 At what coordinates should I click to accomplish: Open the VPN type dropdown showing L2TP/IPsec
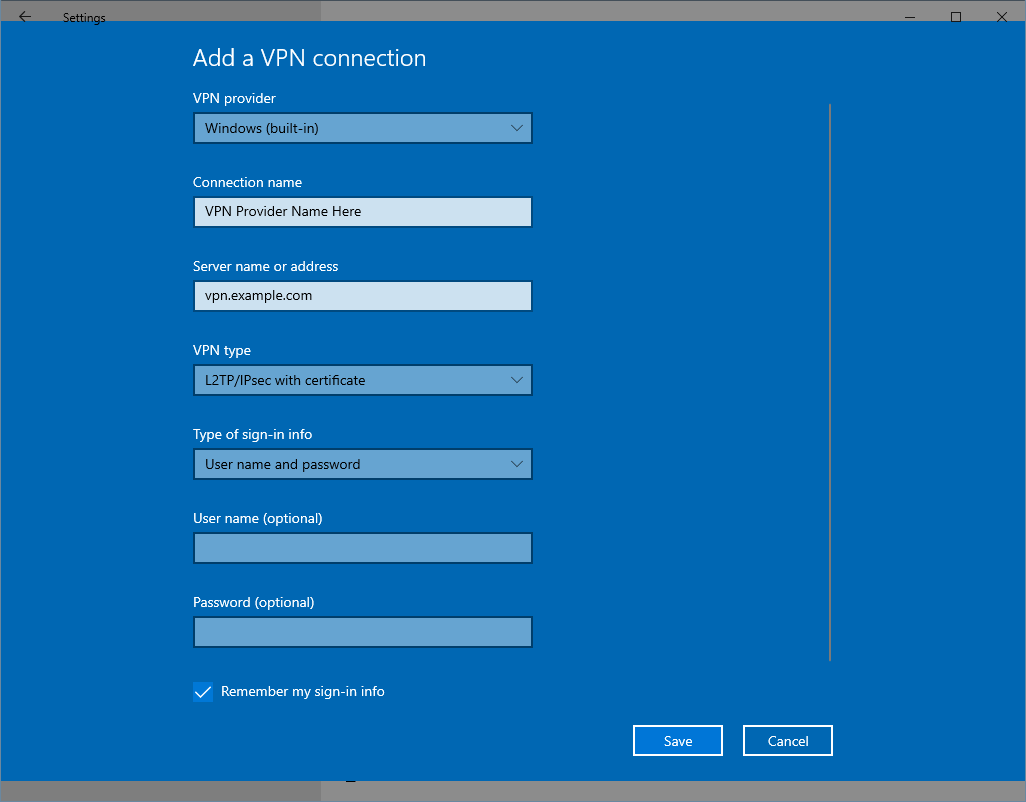pyautogui.click(x=362, y=380)
